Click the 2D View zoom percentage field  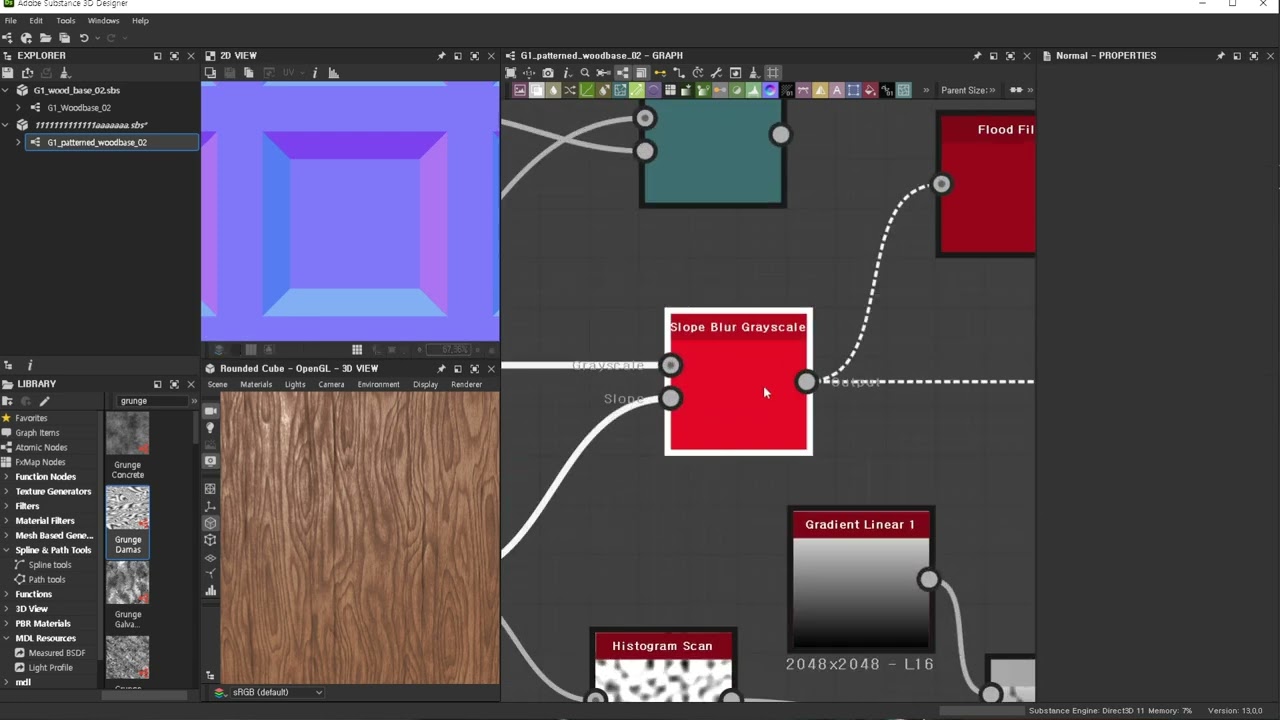tap(448, 350)
